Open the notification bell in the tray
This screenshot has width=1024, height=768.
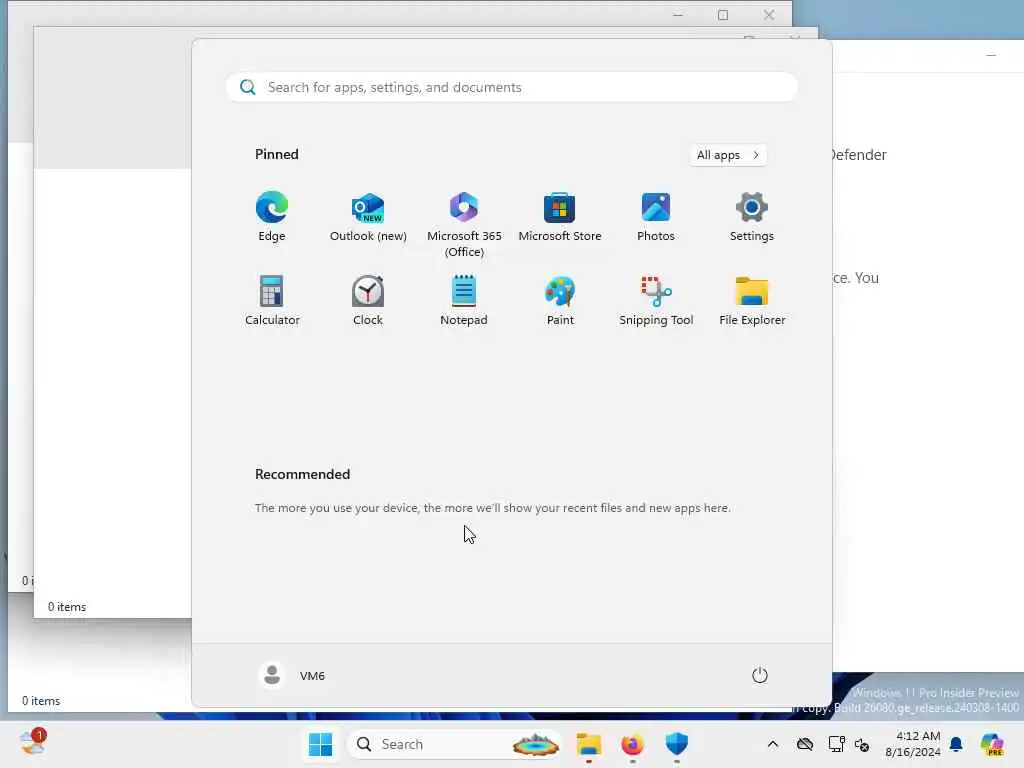point(956,744)
